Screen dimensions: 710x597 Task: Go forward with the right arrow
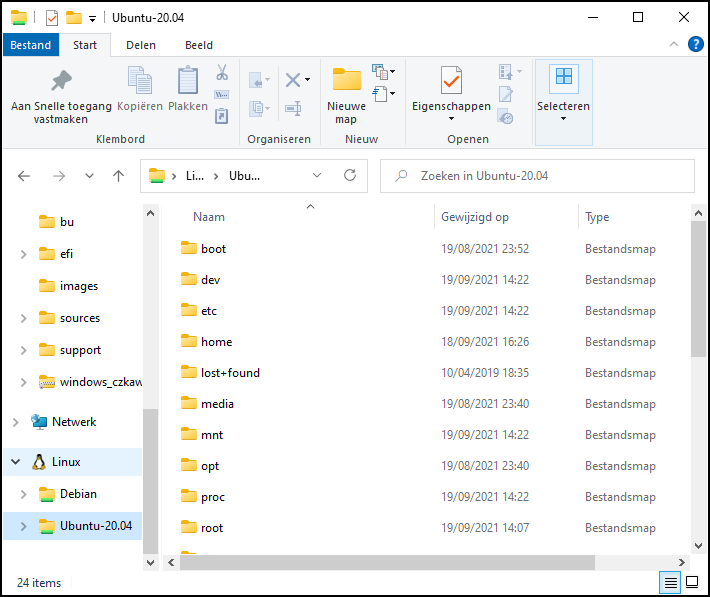click(59, 176)
